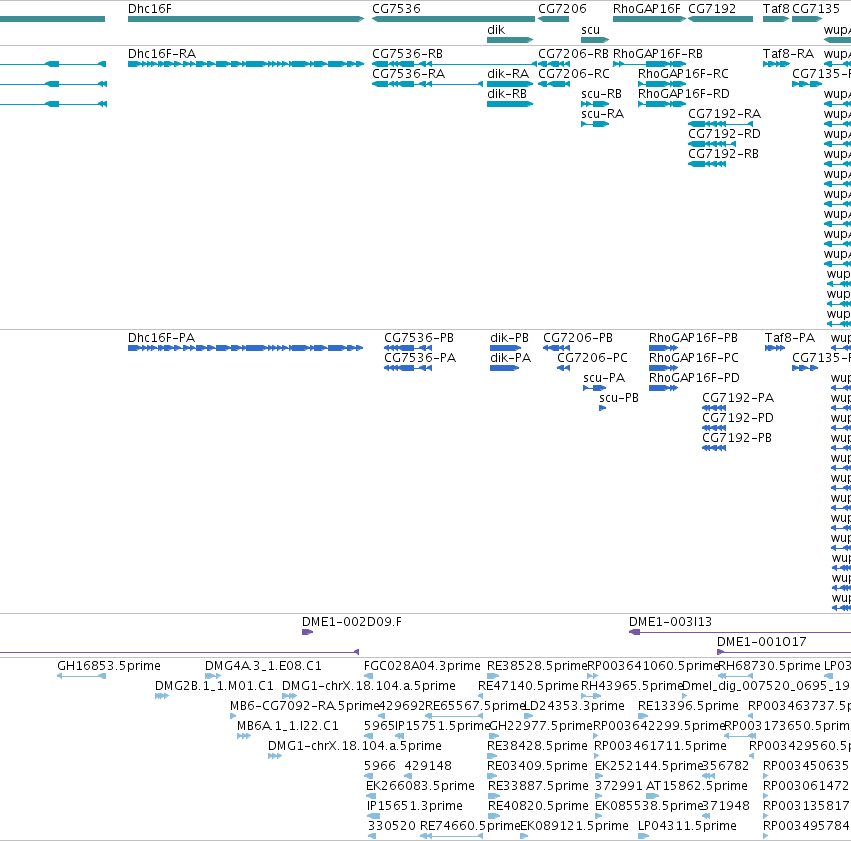Open the CG7192-RA transcript label

pyautogui.click(x=725, y=114)
